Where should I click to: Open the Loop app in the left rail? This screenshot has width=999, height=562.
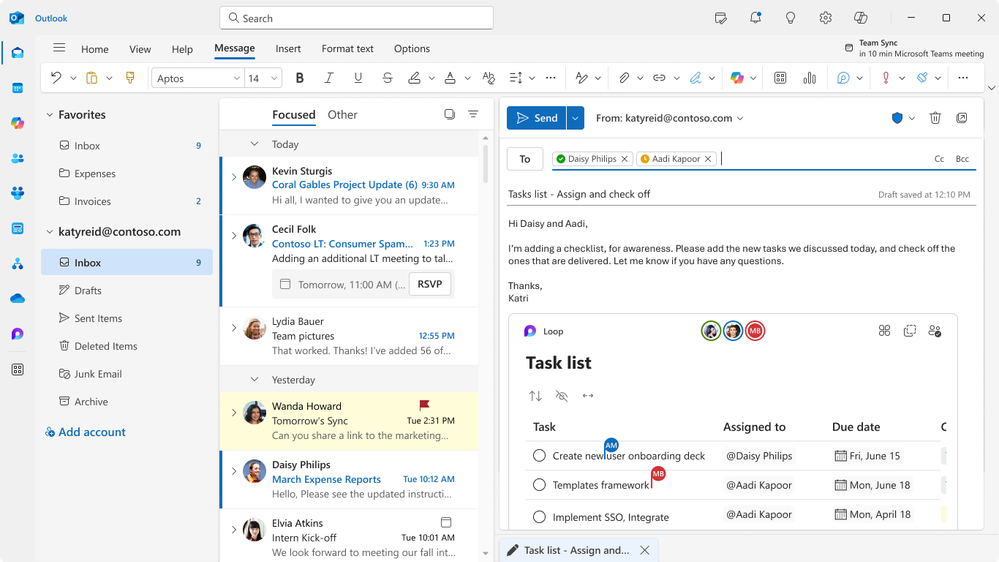[x=17, y=334]
